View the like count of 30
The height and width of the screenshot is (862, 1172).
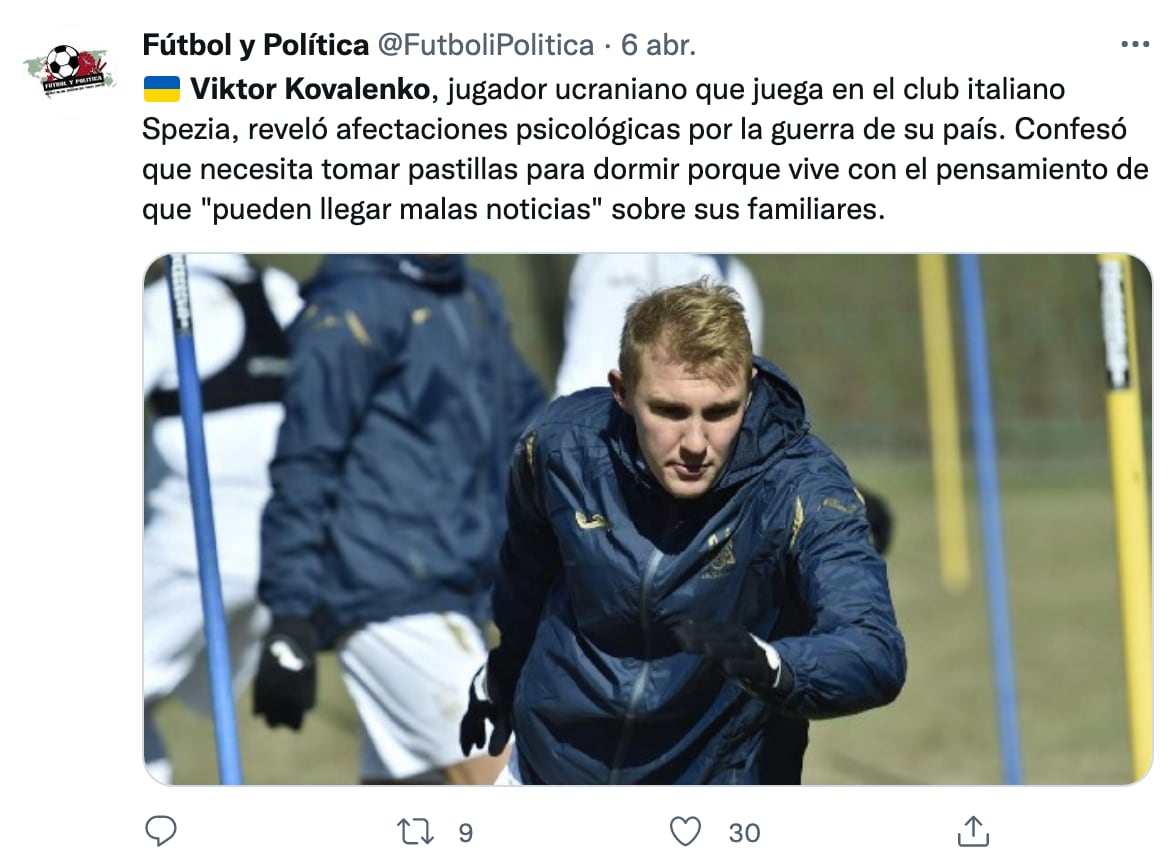[x=744, y=832]
